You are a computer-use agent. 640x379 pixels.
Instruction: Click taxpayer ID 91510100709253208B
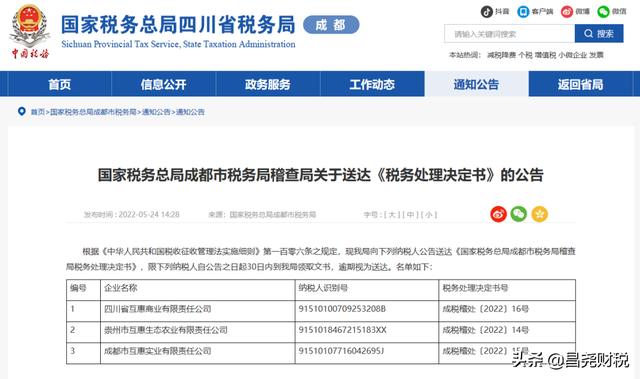pyautogui.click(x=342, y=309)
